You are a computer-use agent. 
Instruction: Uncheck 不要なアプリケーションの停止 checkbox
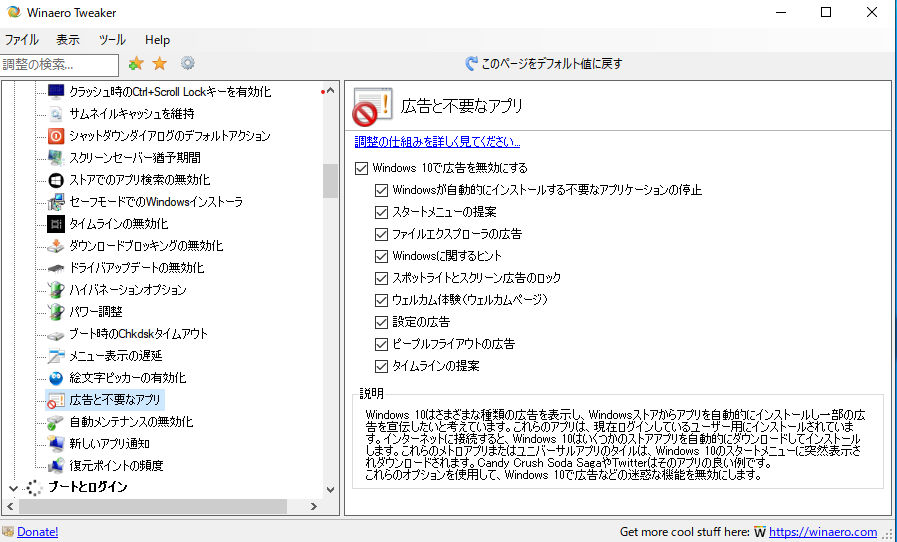[381, 190]
